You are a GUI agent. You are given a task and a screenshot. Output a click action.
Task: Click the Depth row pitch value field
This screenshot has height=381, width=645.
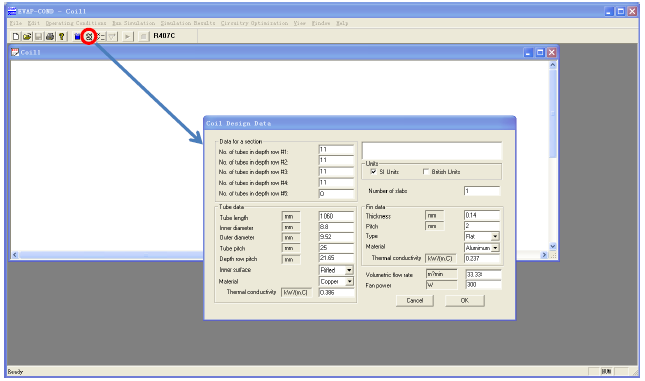tap(336, 258)
